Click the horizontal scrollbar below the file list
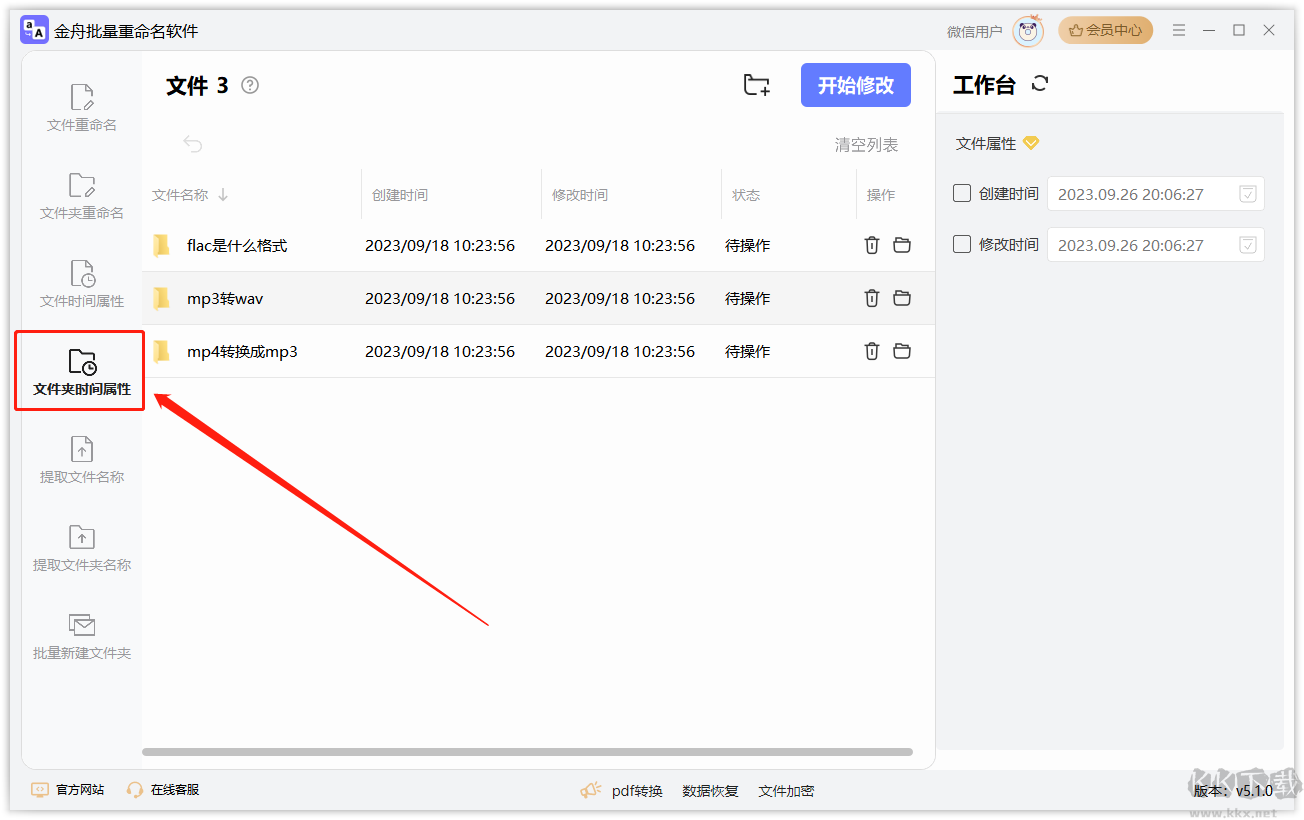The width and height of the screenshot is (1304, 820). point(530,751)
